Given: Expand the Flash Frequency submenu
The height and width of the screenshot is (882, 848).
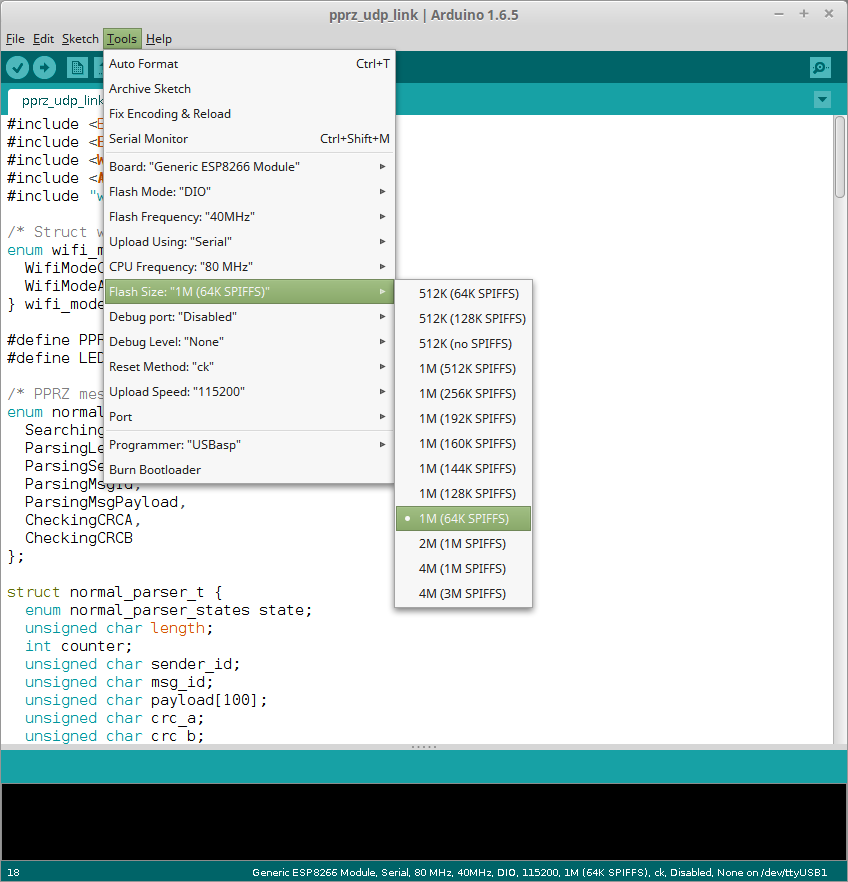Looking at the screenshot, I should pos(249,217).
